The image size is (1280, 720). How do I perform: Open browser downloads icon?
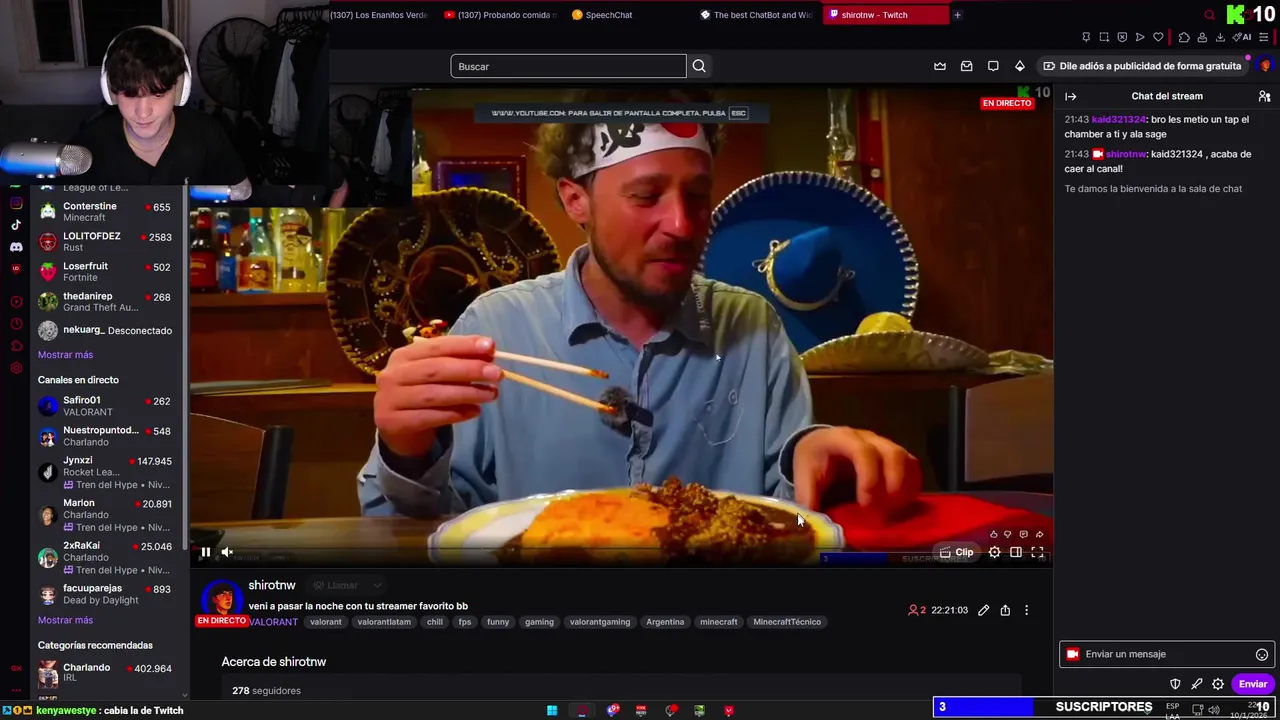pyautogui.click(x=1220, y=37)
